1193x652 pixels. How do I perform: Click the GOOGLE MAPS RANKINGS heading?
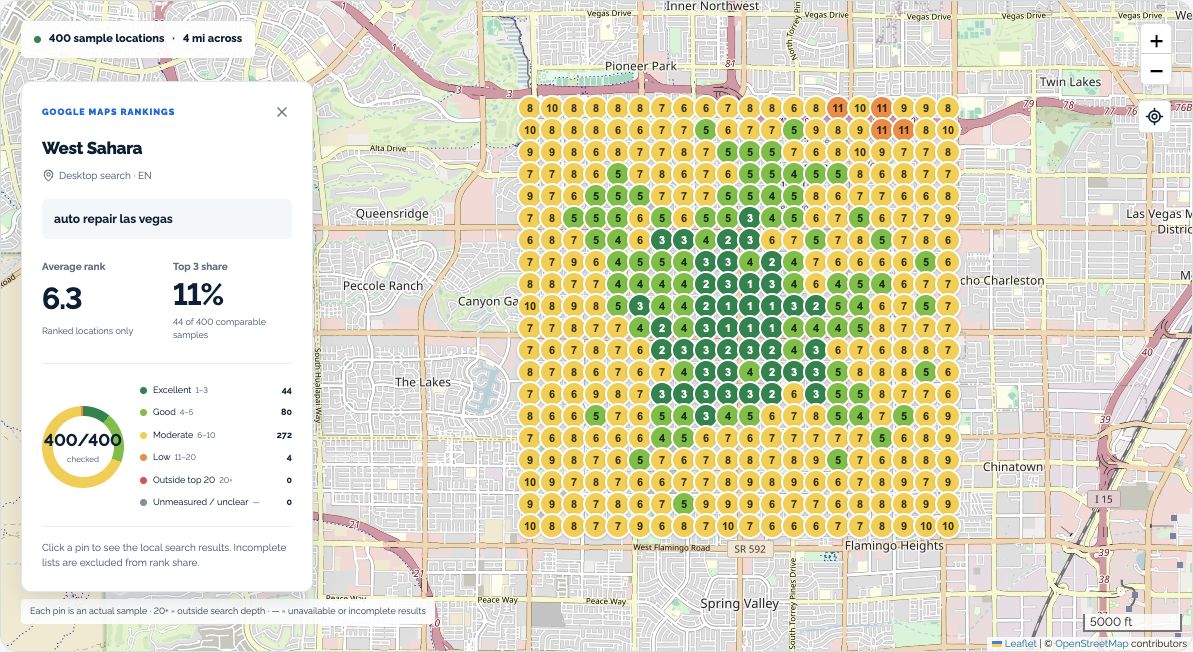coord(108,112)
